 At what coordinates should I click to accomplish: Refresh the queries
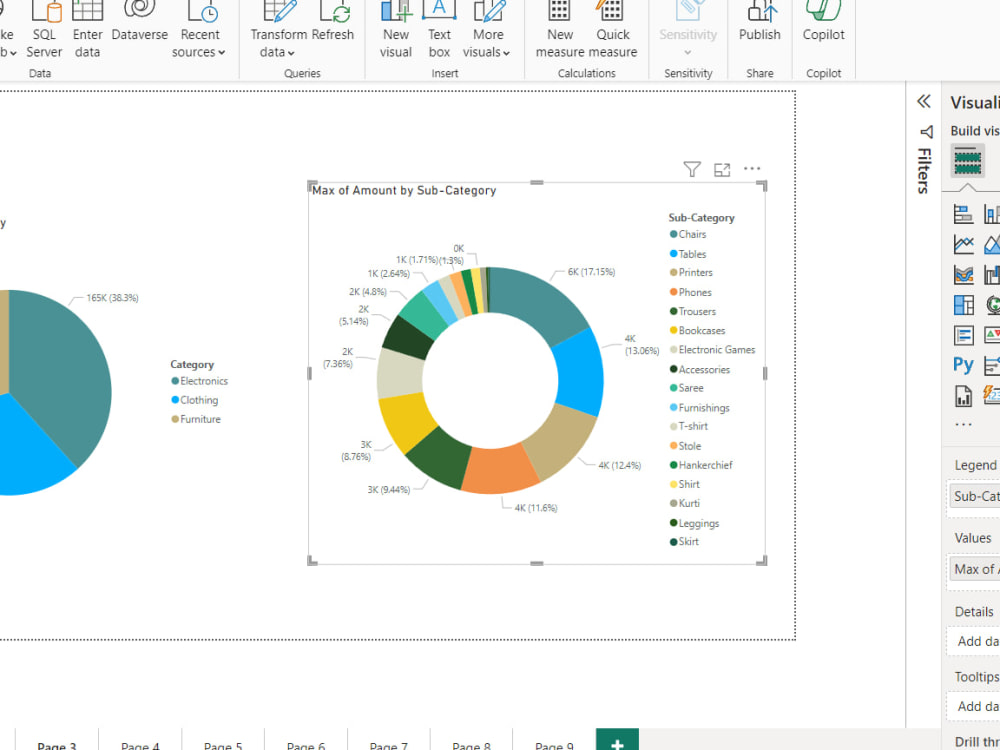point(333,23)
